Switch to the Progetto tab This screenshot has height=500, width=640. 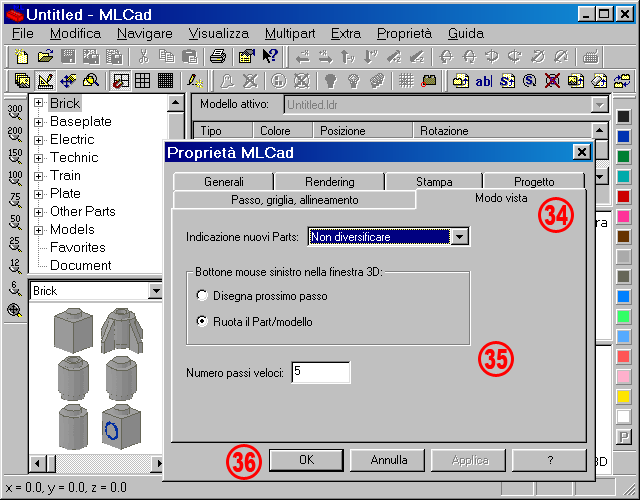click(534, 182)
